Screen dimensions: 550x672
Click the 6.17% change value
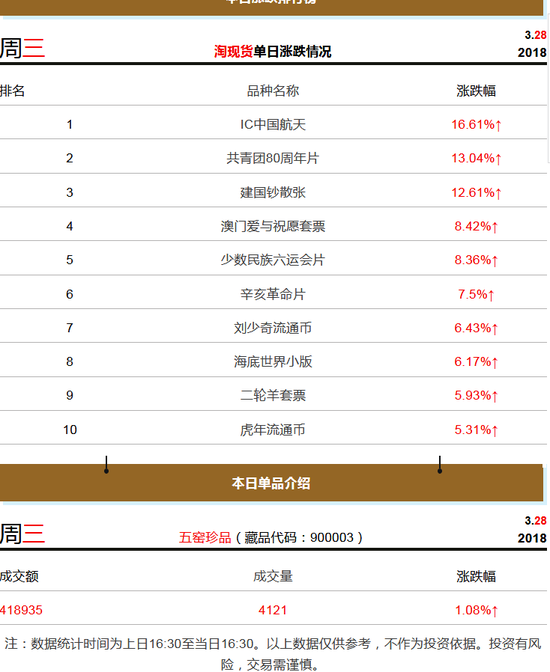pyautogui.click(x=476, y=362)
